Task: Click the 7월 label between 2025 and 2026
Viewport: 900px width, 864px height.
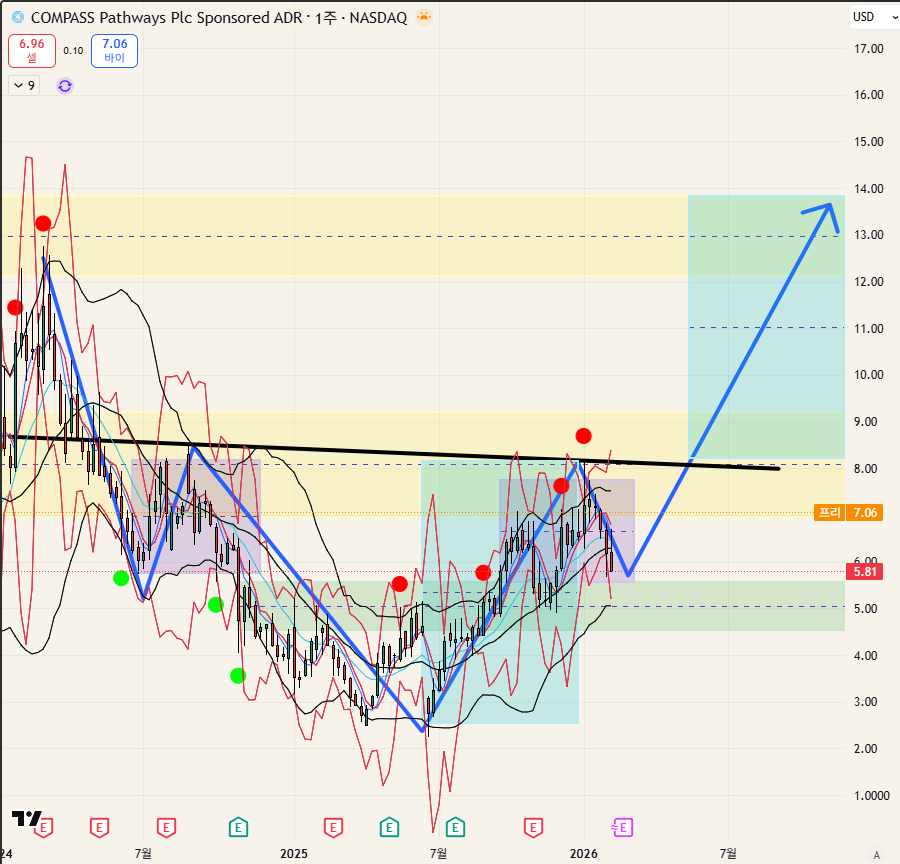Action: coord(439,854)
